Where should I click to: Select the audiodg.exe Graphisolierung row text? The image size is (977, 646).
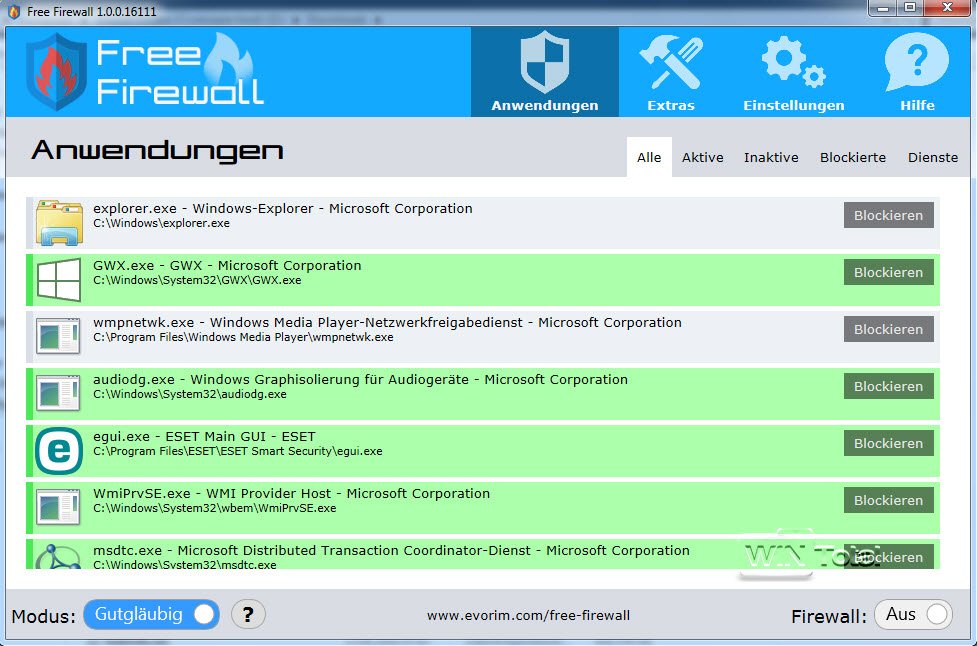pyautogui.click(x=360, y=379)
